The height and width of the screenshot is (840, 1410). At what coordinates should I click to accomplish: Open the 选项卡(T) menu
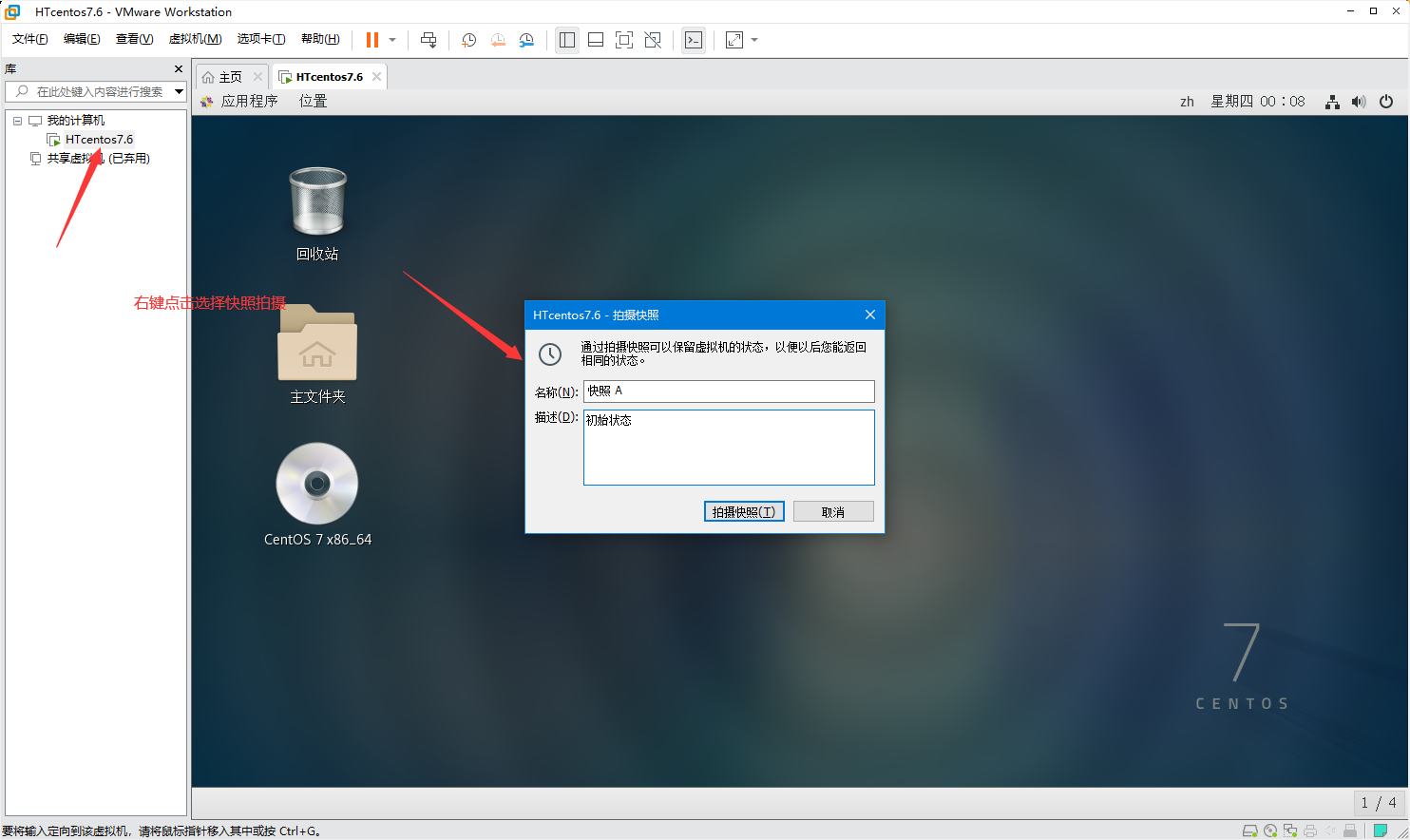tap(261, 39)
